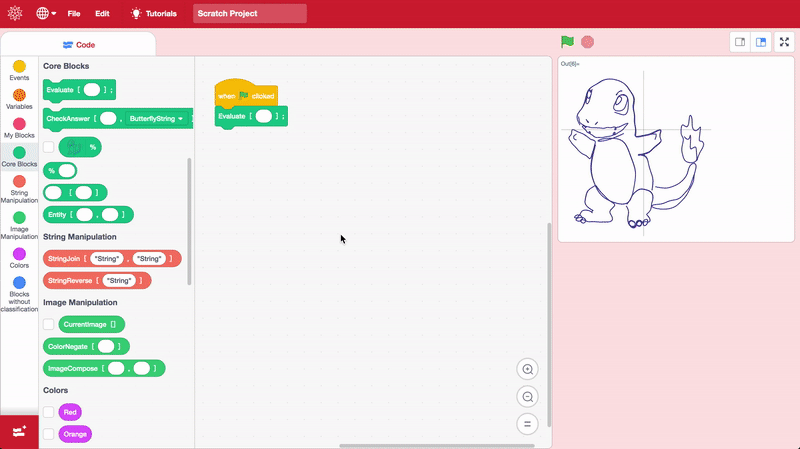This screenshot has height=449, width=800.
Task: Click the add extension button
Action: tap(19, 432)
